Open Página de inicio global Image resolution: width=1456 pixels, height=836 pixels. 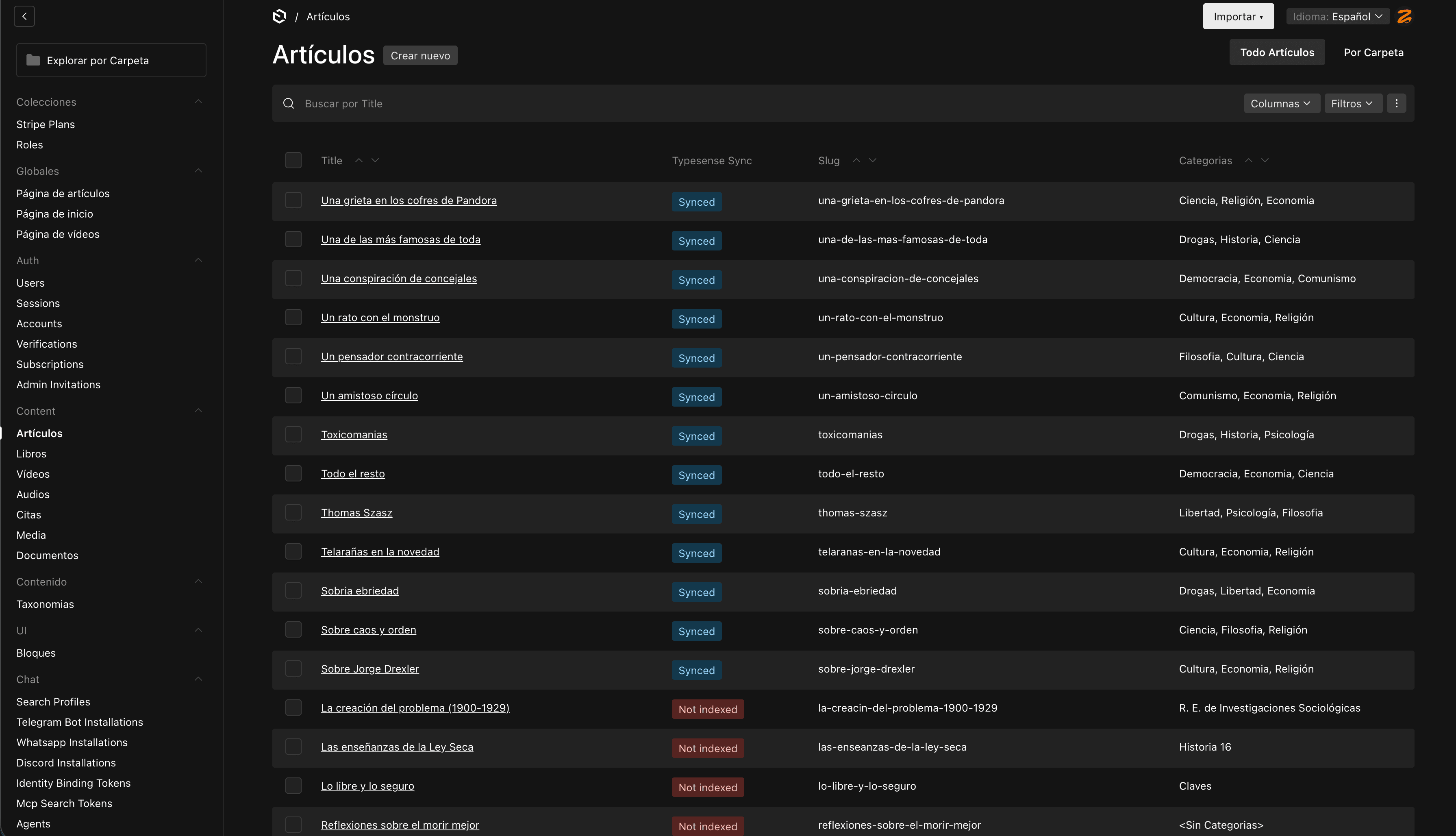(54, 214)
